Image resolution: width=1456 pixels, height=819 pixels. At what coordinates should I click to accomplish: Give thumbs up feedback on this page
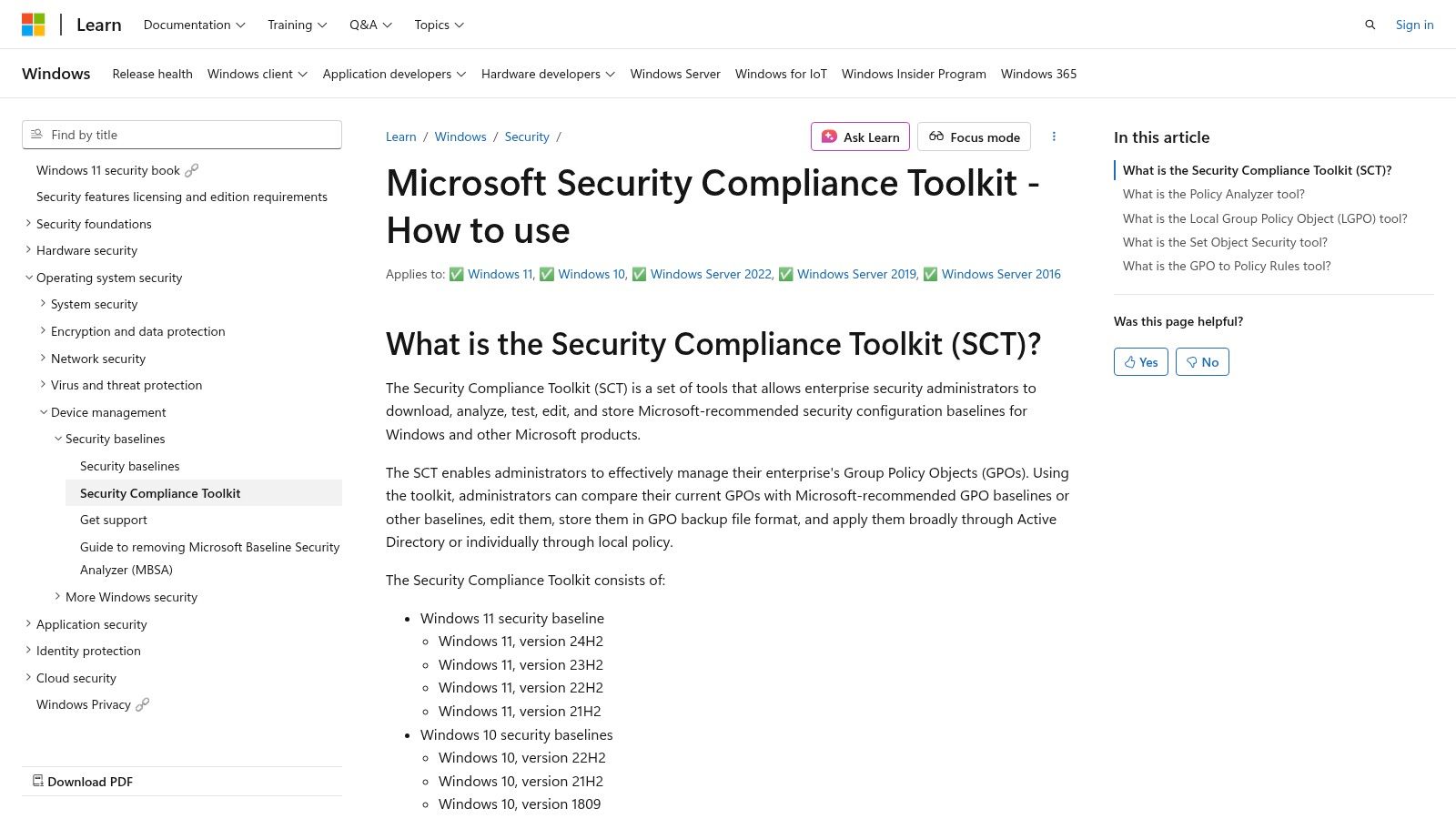pos(1140,361)
